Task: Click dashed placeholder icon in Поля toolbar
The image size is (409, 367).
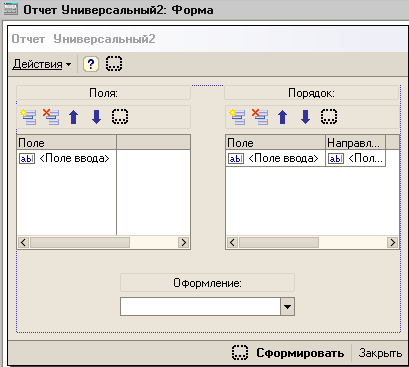Action: tap(120, 117)
